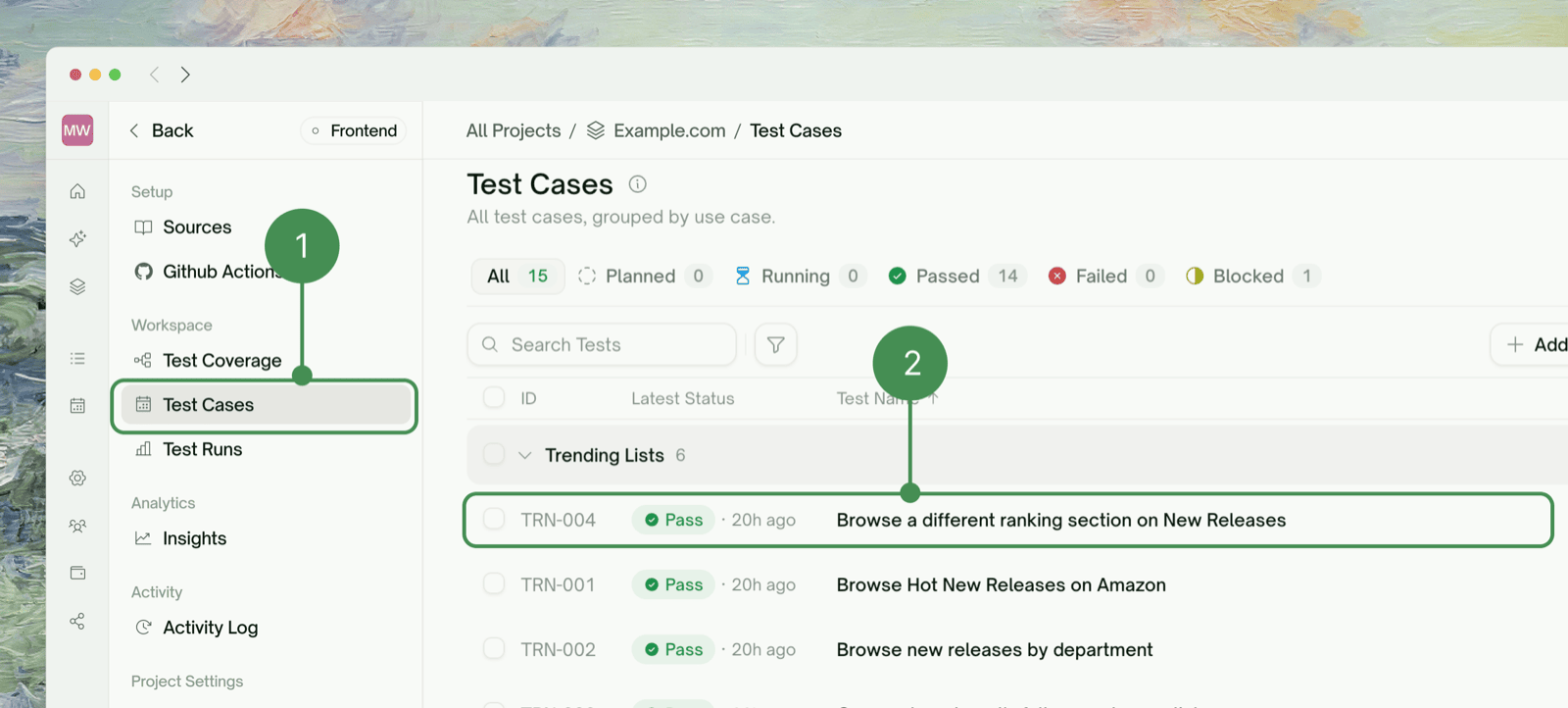Switch to the Planned filter tab
1568x708 pixels.
pyautogui.click(x=643, y=276)
